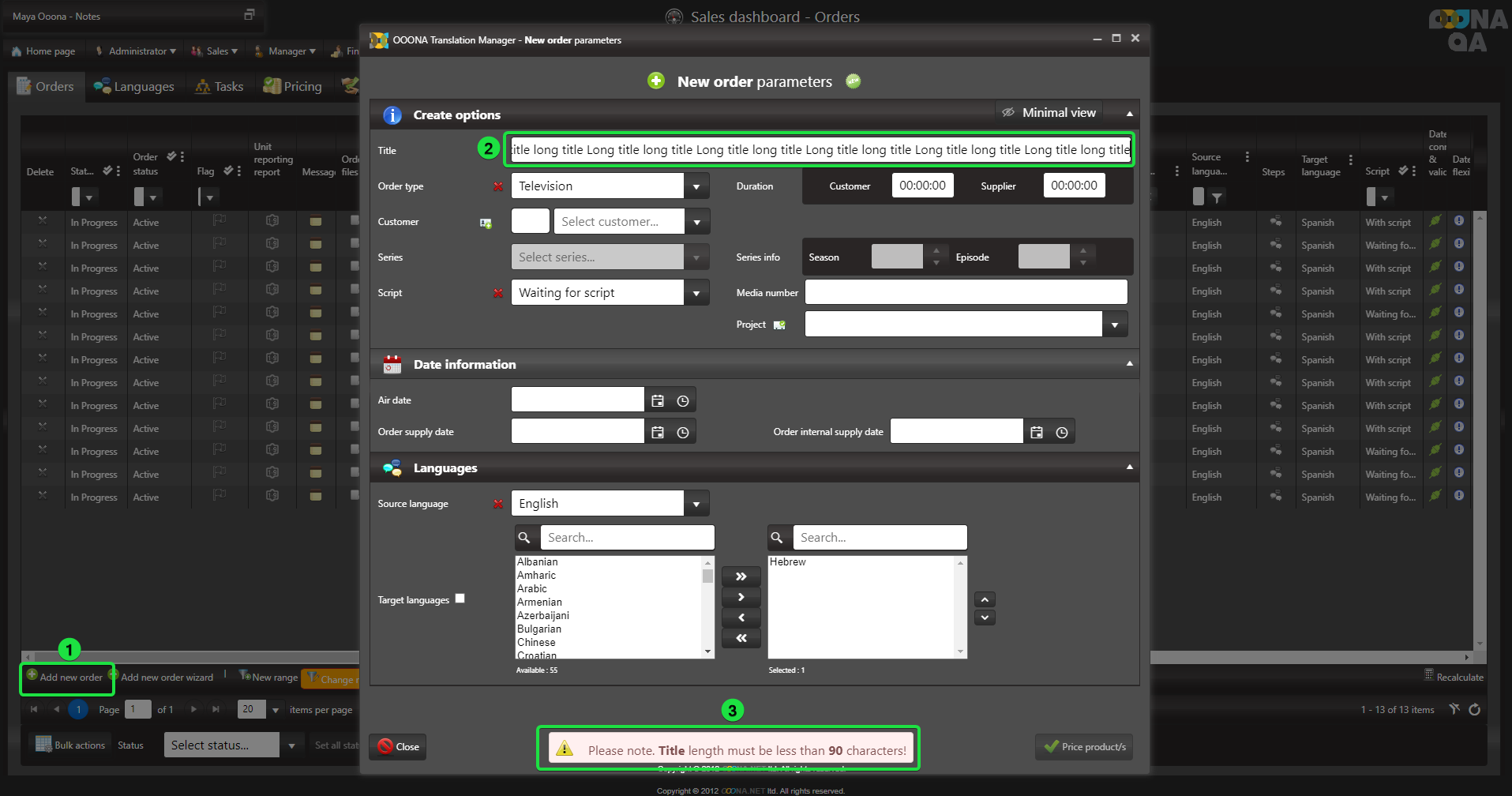Click the add new Project icon
Image resolution: width=1512 pixels, height=796 pixels.
(779, 325)
